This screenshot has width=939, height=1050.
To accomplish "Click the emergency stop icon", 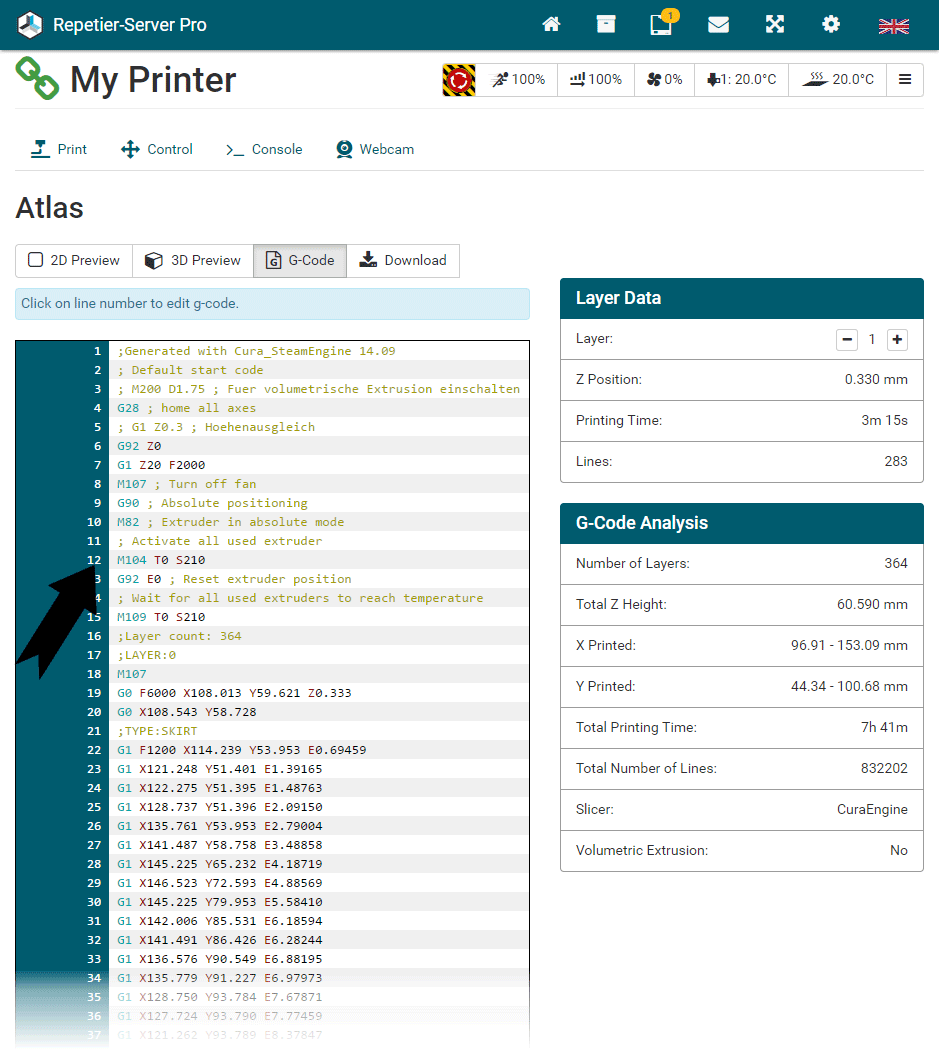I will click(459, 80).
